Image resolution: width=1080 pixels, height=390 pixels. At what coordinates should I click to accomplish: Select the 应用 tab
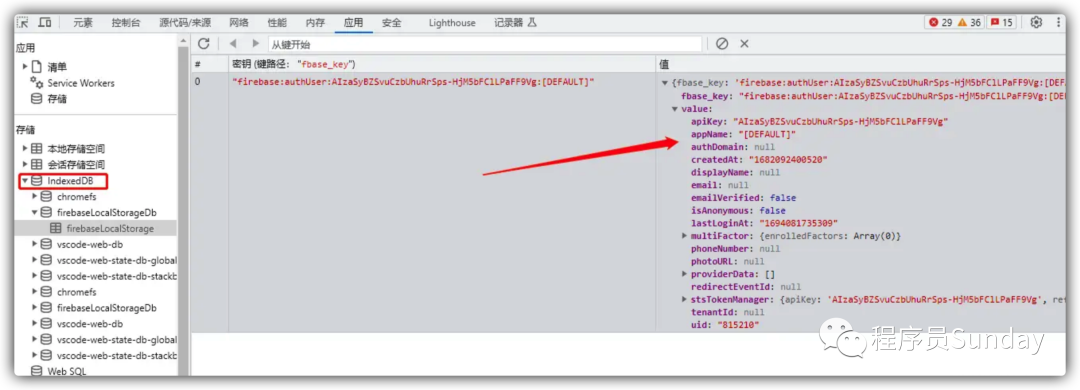click(353, 23)
